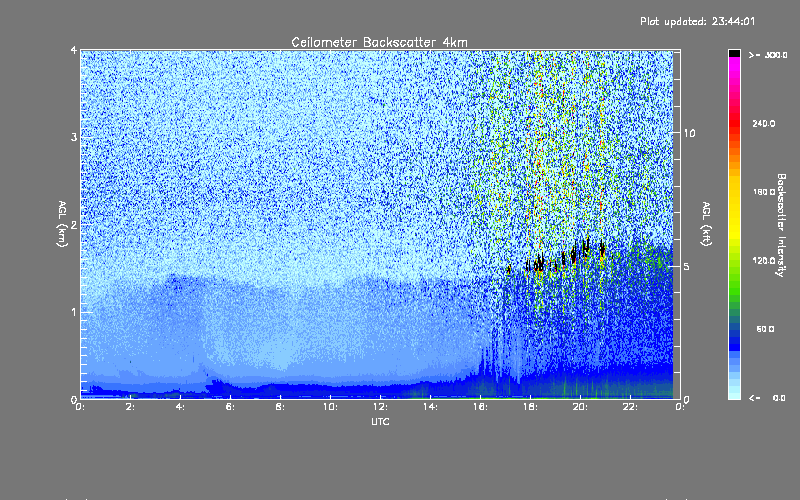Viewport: 800px width, 500px height.
Task: Select the '16:' UTC time tick
Action: click(x=480, y=407)
